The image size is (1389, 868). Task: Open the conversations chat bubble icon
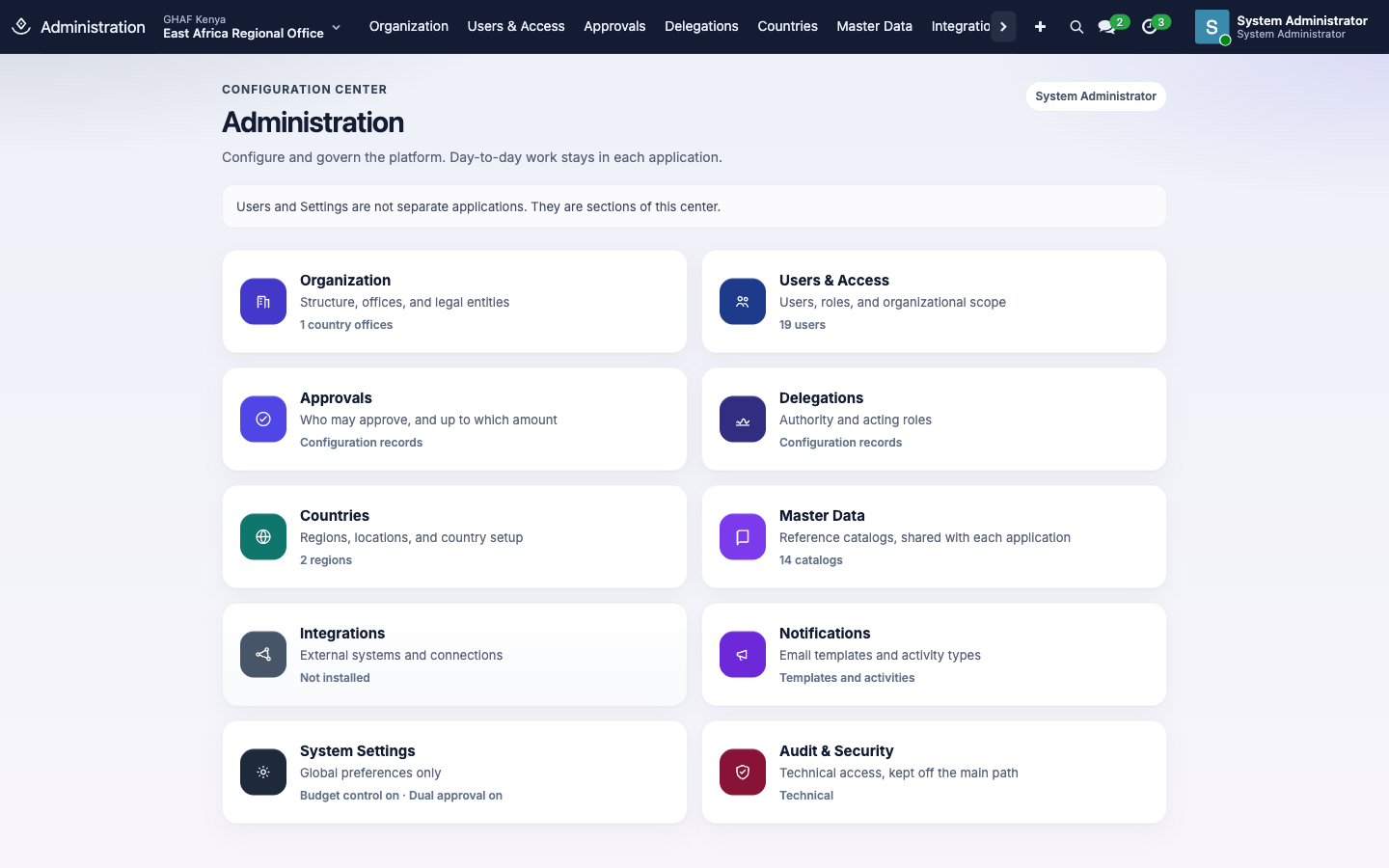(1106, 27)
